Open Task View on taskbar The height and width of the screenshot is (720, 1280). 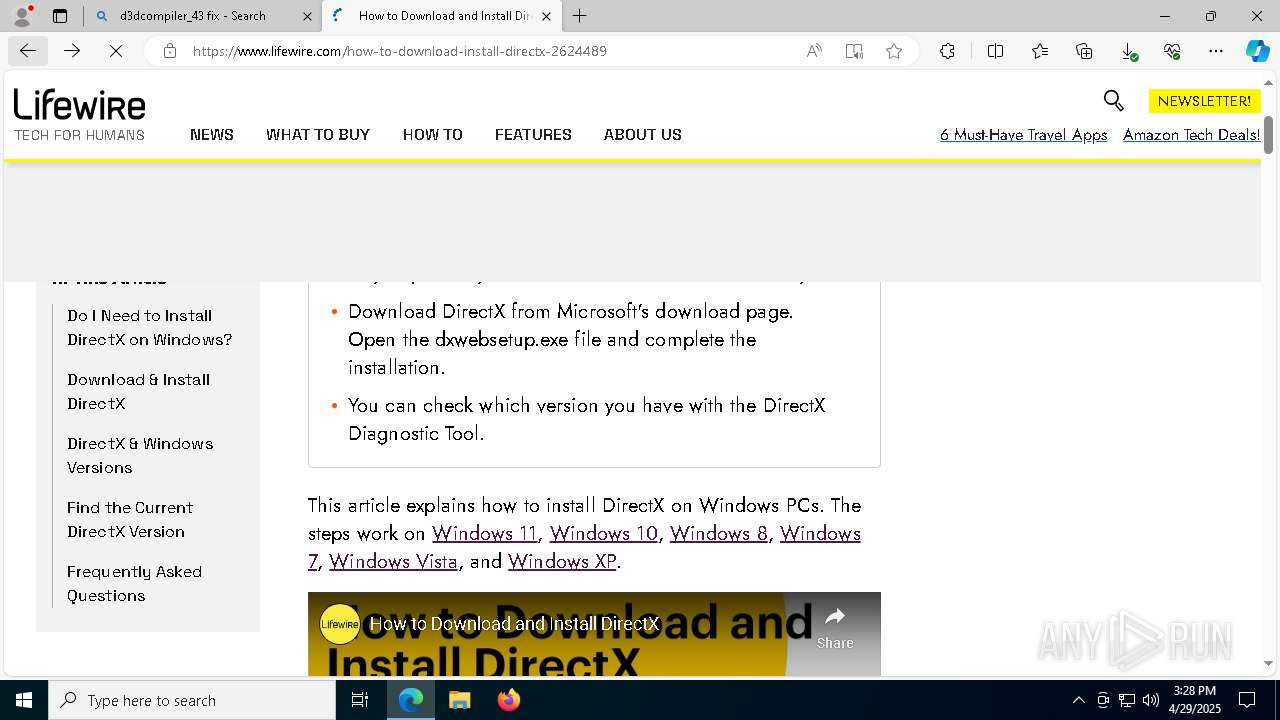(360, 700)
